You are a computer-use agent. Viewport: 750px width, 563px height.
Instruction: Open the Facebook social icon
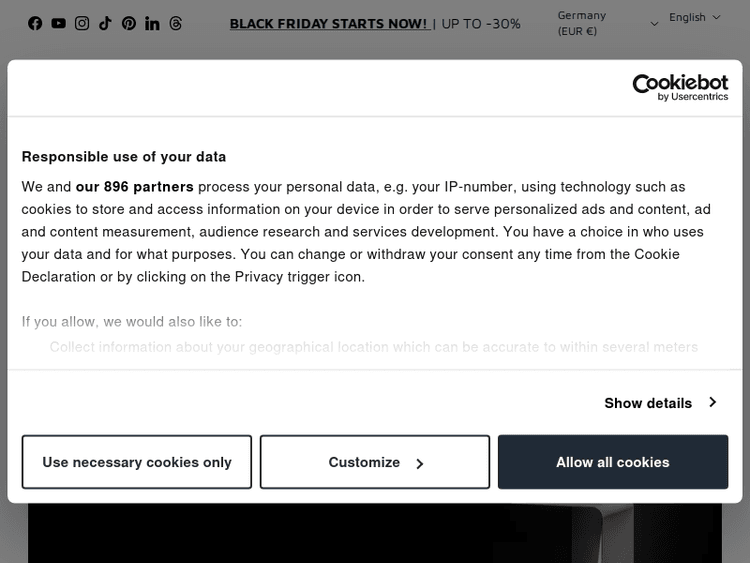[35, 23]
